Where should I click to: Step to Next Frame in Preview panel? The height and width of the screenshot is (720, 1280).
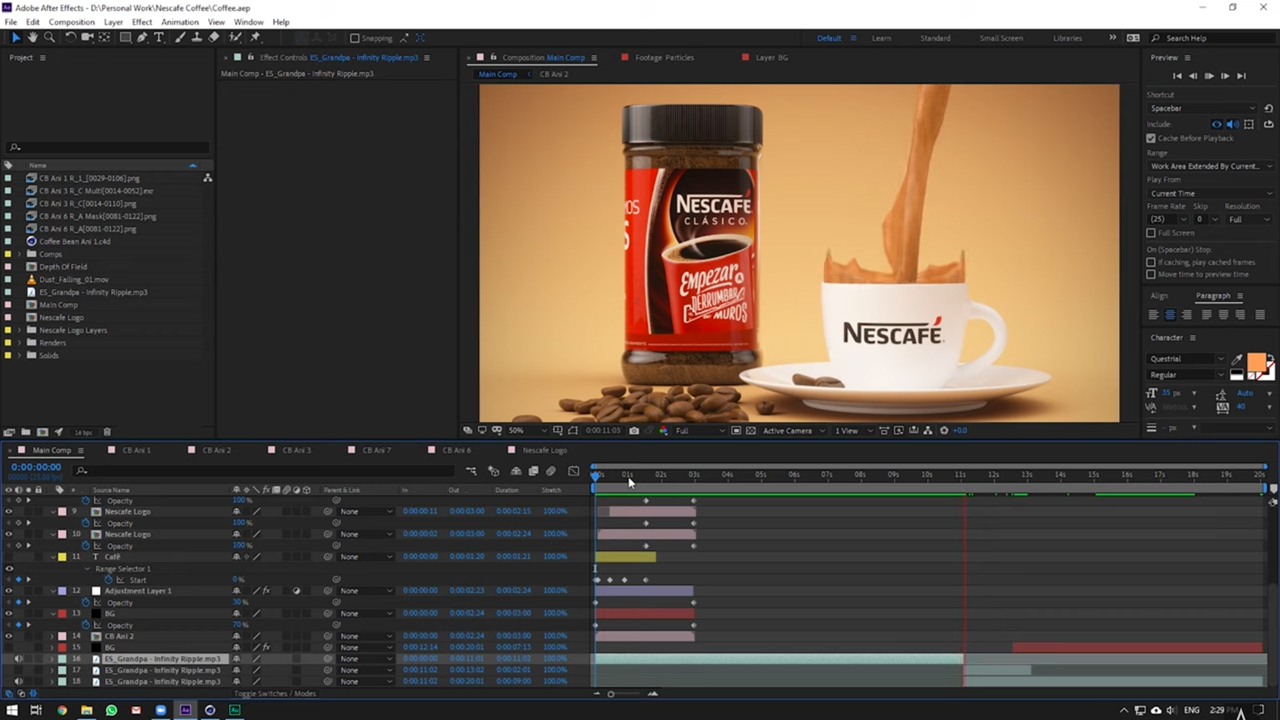[x=1225, y=76]
